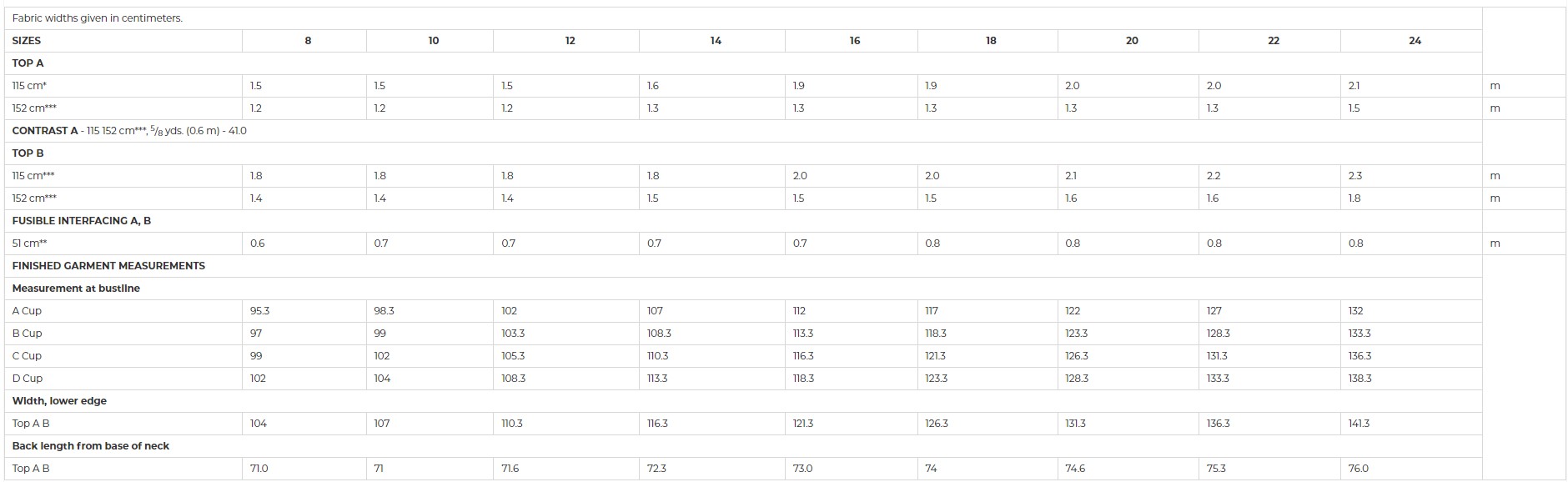This screenshot has height=482, width=1568.
Task: Click the SIZES header cell
Action: point(123,41)
